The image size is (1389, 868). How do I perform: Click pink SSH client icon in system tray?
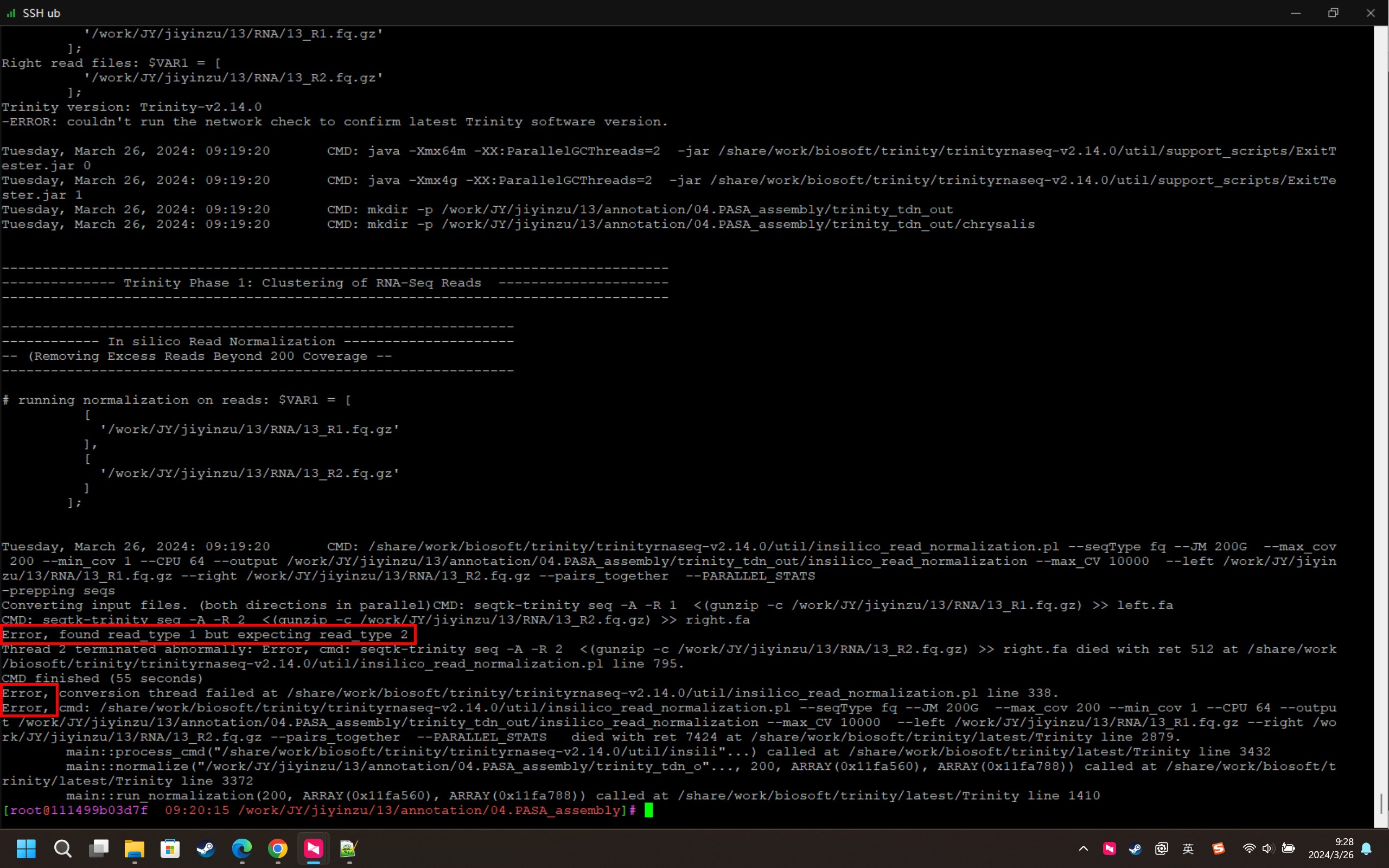[1109, 848]
